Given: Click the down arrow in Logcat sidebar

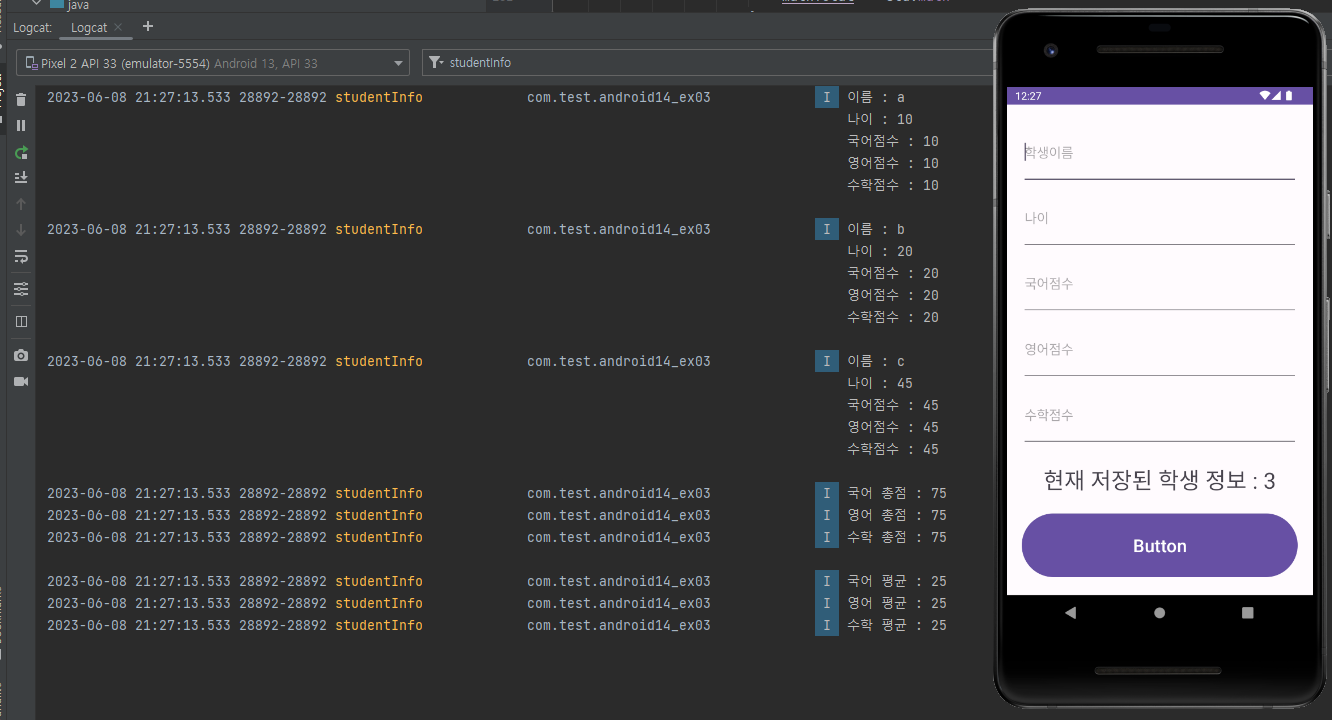Looking at the screenshot, I should coord(21,230).
